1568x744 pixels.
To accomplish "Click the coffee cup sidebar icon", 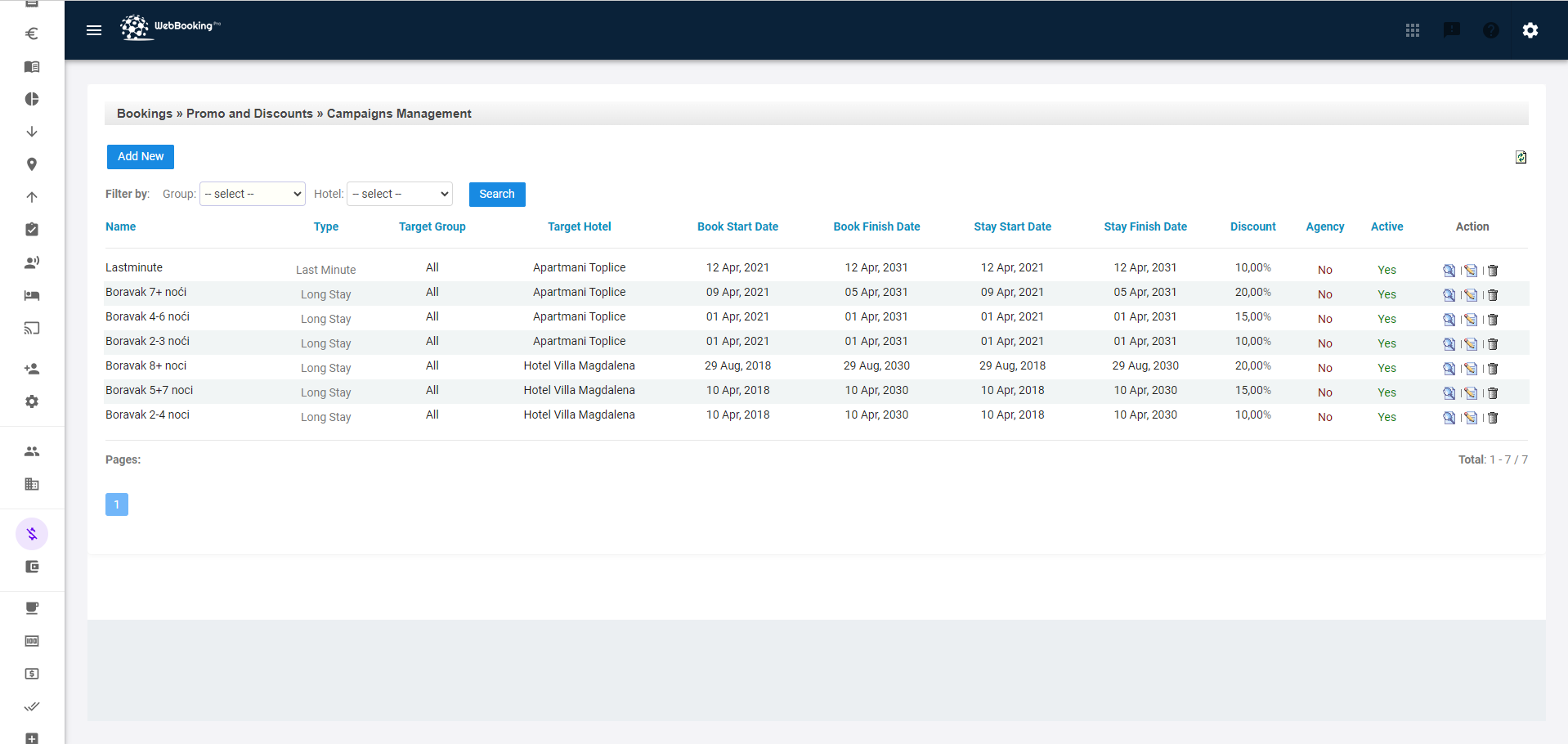I will [32, 608].
